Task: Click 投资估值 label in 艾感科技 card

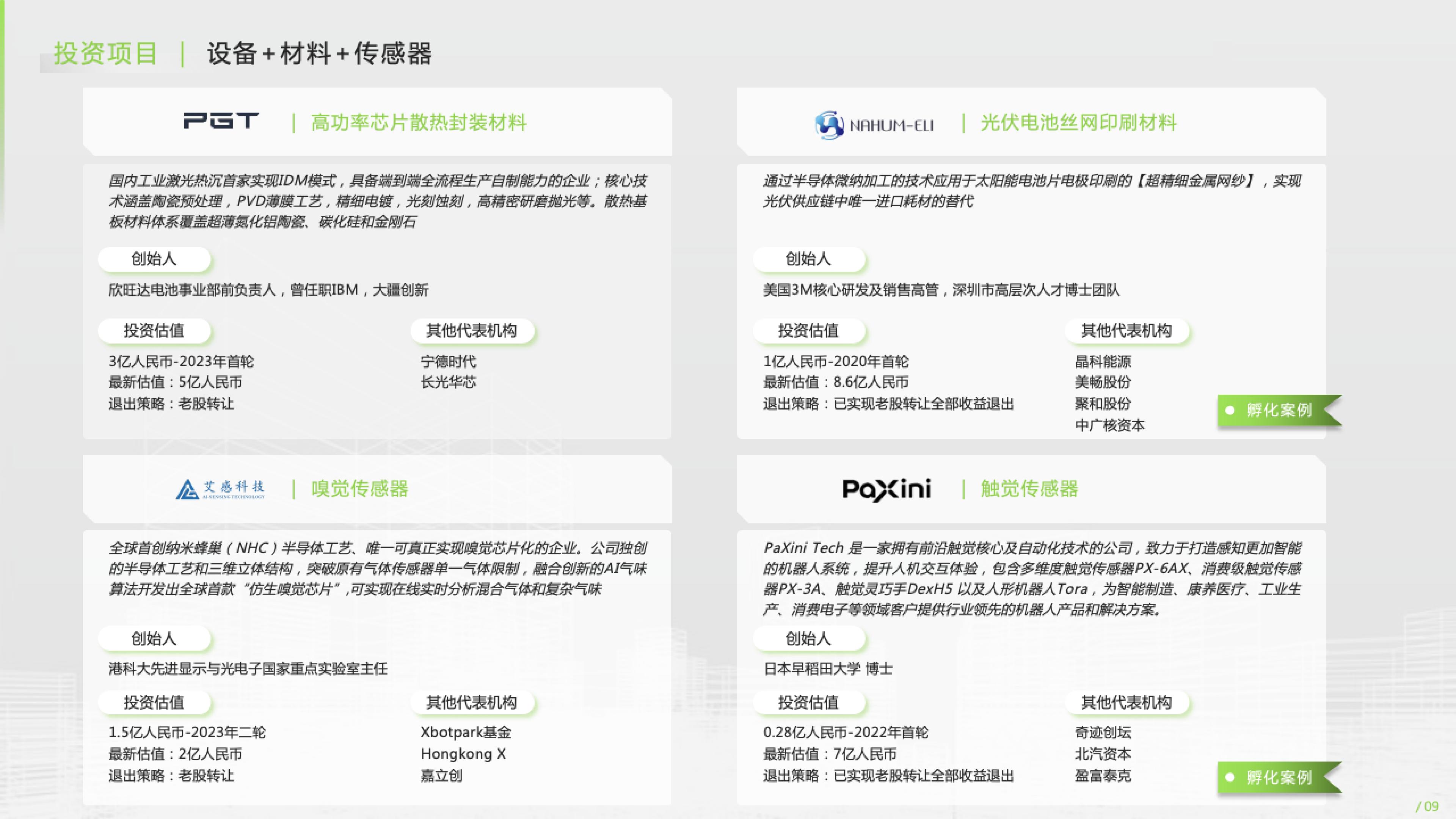Action: point(154,702)
